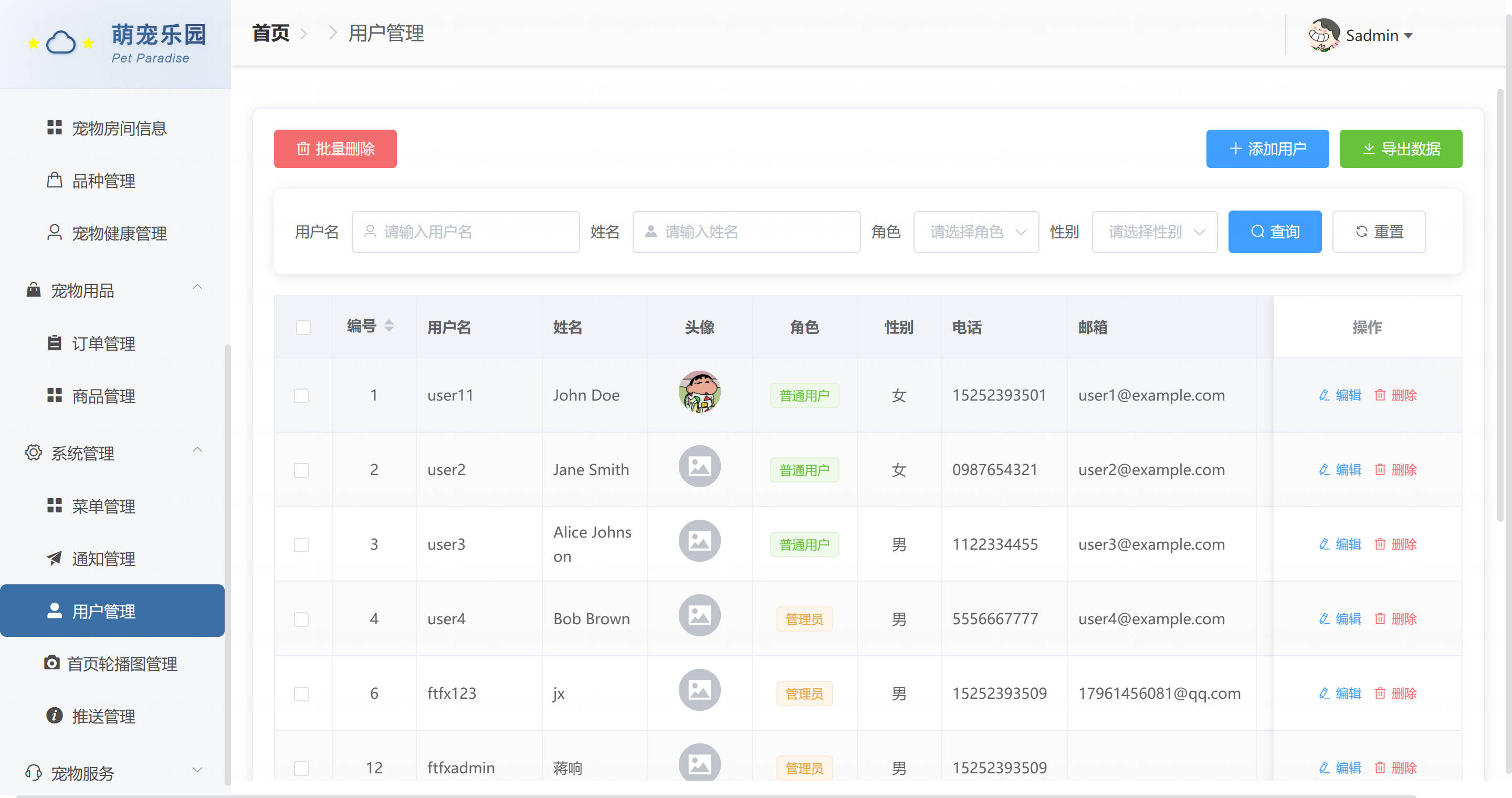The image size is (1512, 798).
Task: Click the bag icon next to 品种管理
Action: pyautogui.click(x=54, y=180)
